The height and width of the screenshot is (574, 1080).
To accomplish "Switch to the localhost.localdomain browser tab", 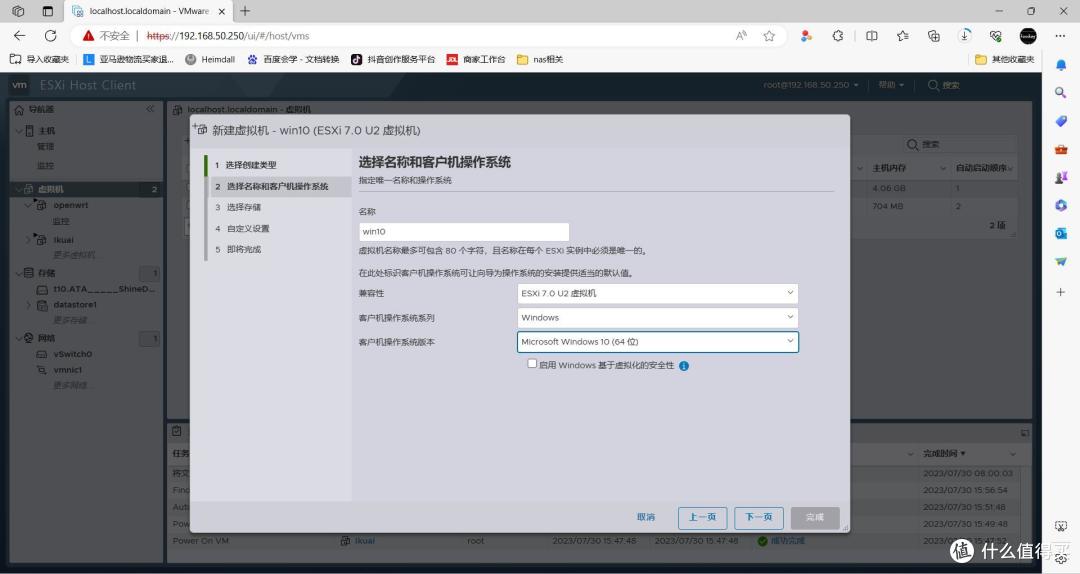I will [147, 11].
